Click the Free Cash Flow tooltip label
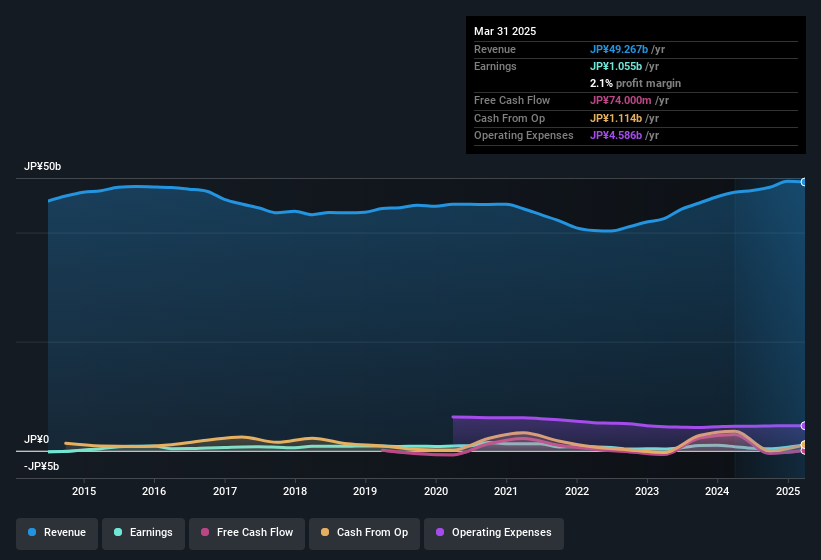Viewport: 821px width, 560px height. [512, 100]
